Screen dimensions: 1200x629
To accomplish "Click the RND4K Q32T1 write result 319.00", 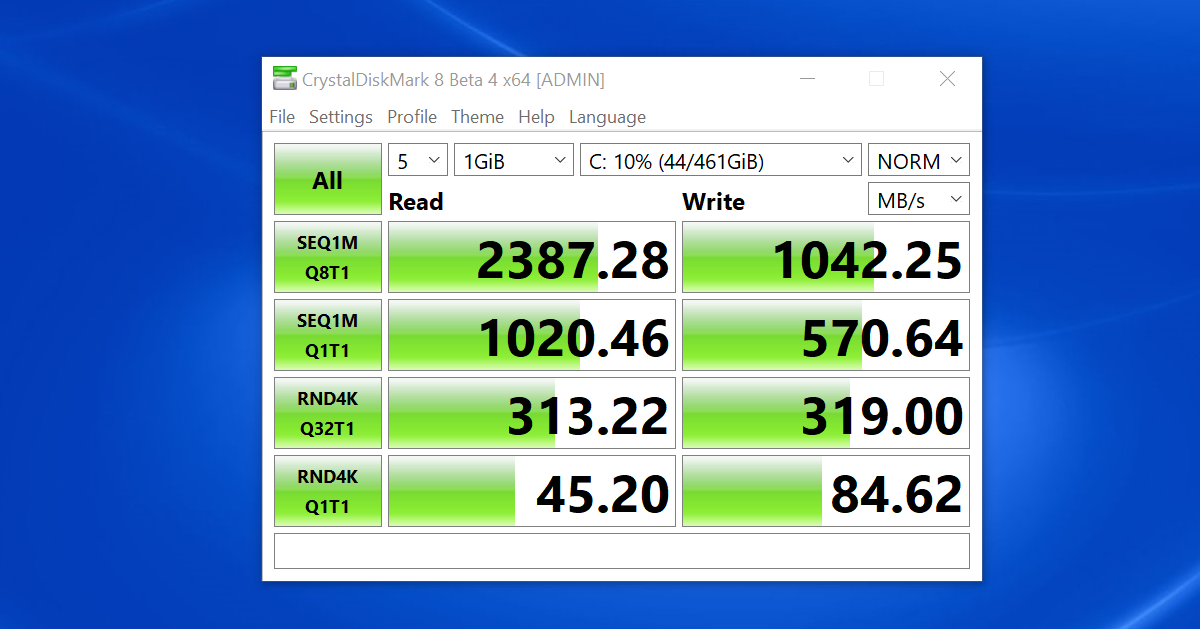I will (x=826, y=413).
